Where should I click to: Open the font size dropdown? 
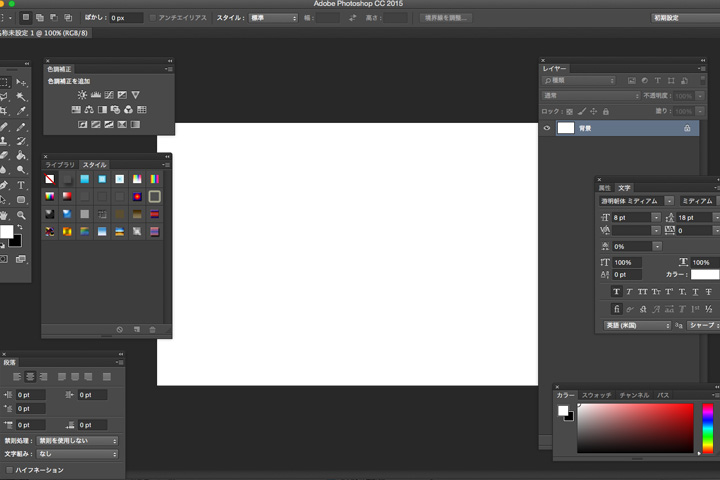(x=656, y=217)
